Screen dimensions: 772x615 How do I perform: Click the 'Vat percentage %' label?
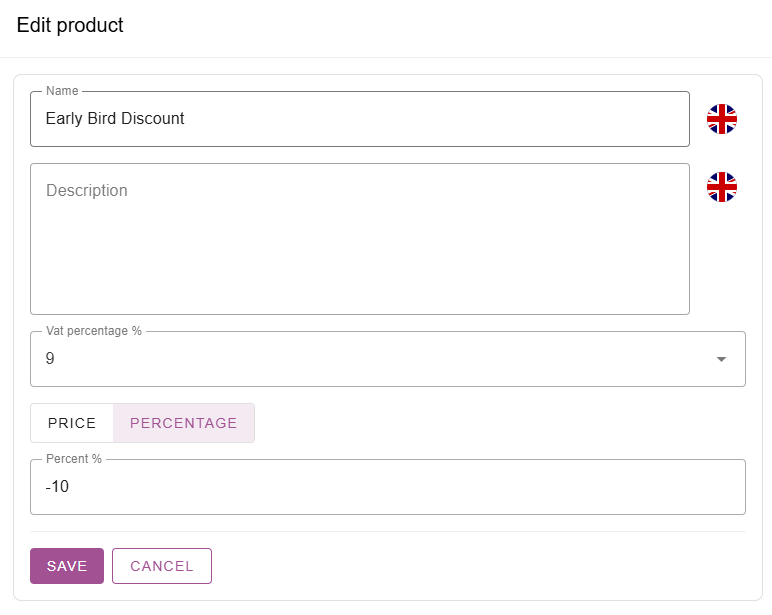pyautogui.click(x=94, y=331)
